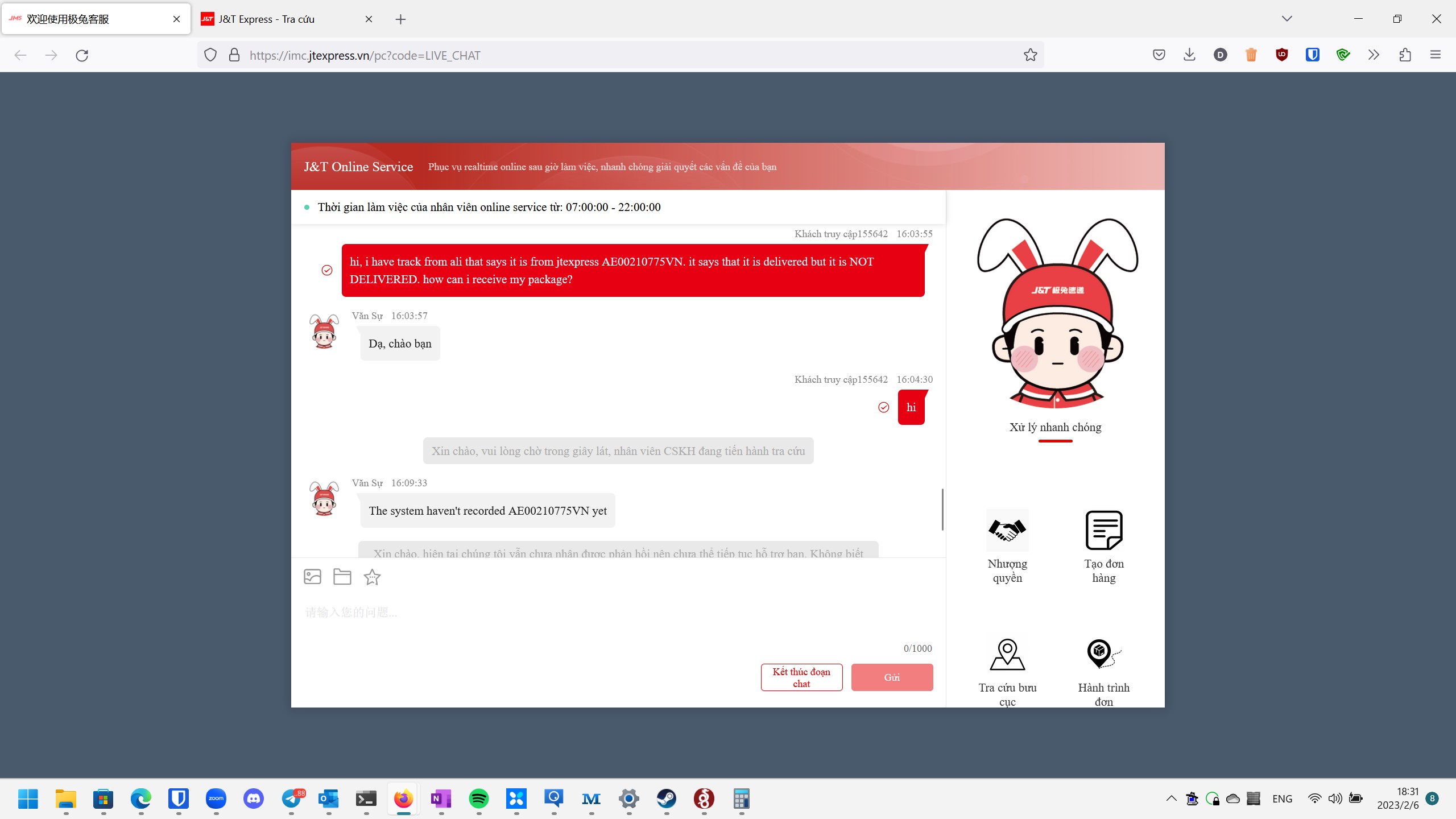This screenshot has height=819, width=1456.
Task: Show hidden system tray icons chevron
Action: click(1171, 799)
